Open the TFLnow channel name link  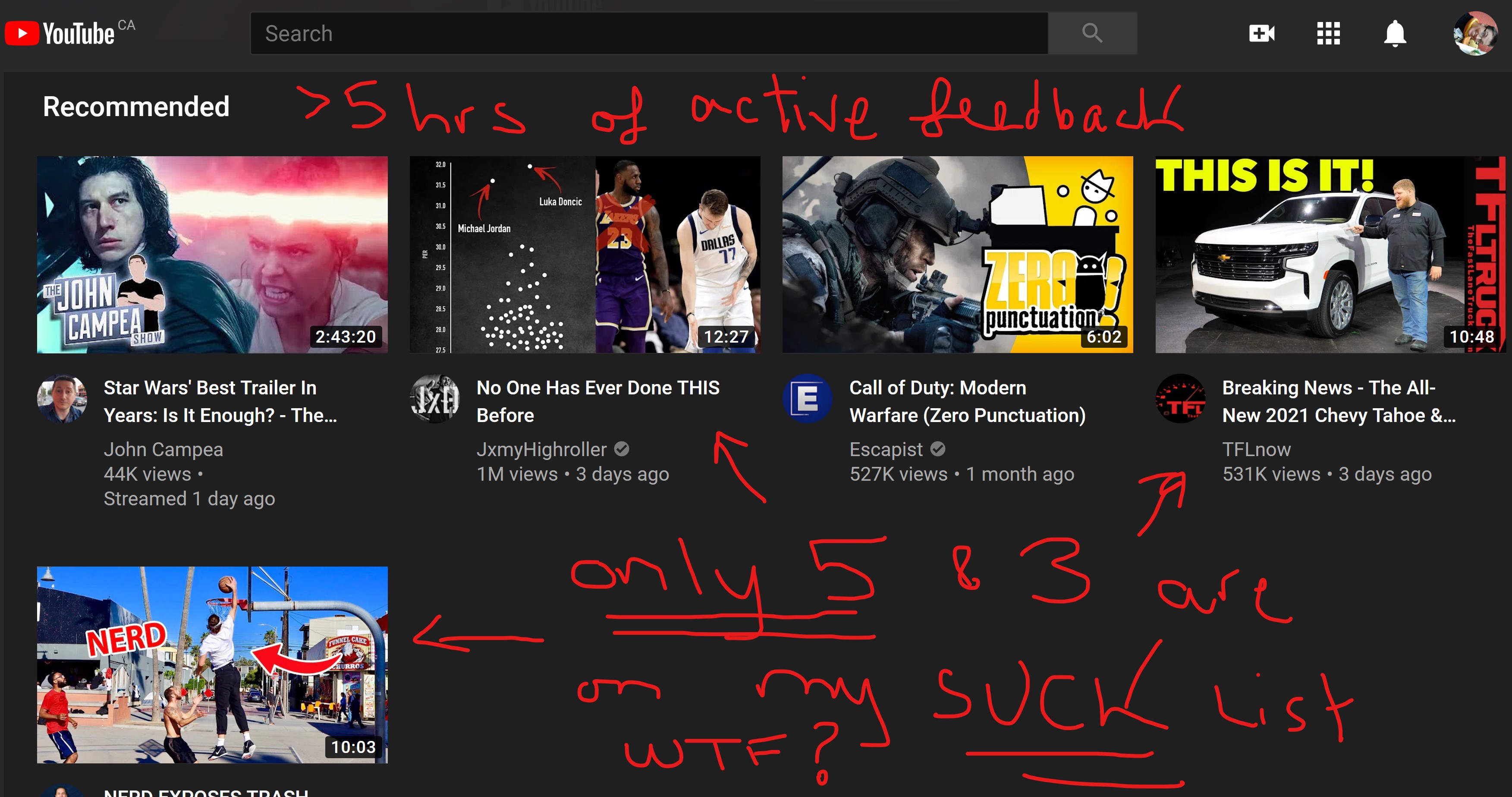[x=1256, y=449]
